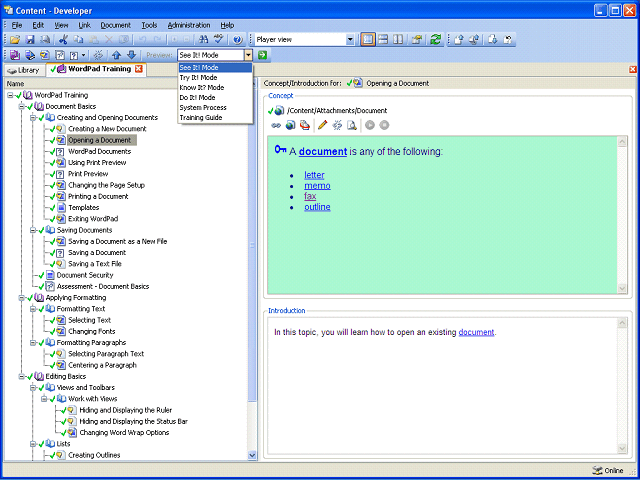Open the dropdown arrow next to question icon
This screenshot has height=480, width=640.
(x=83, y=55)
